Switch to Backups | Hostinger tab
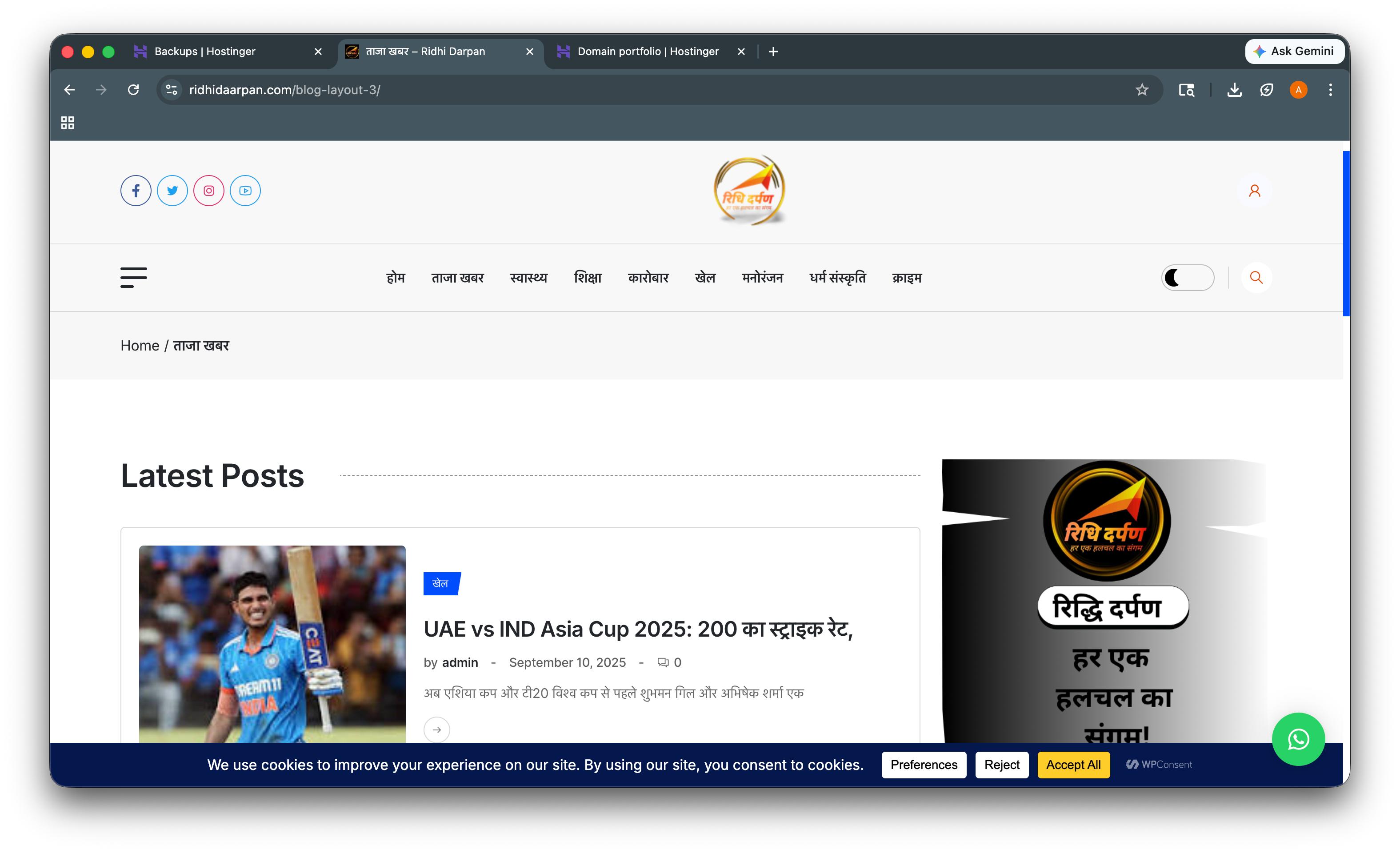The image size is (1400, 853). pos(227,52)
